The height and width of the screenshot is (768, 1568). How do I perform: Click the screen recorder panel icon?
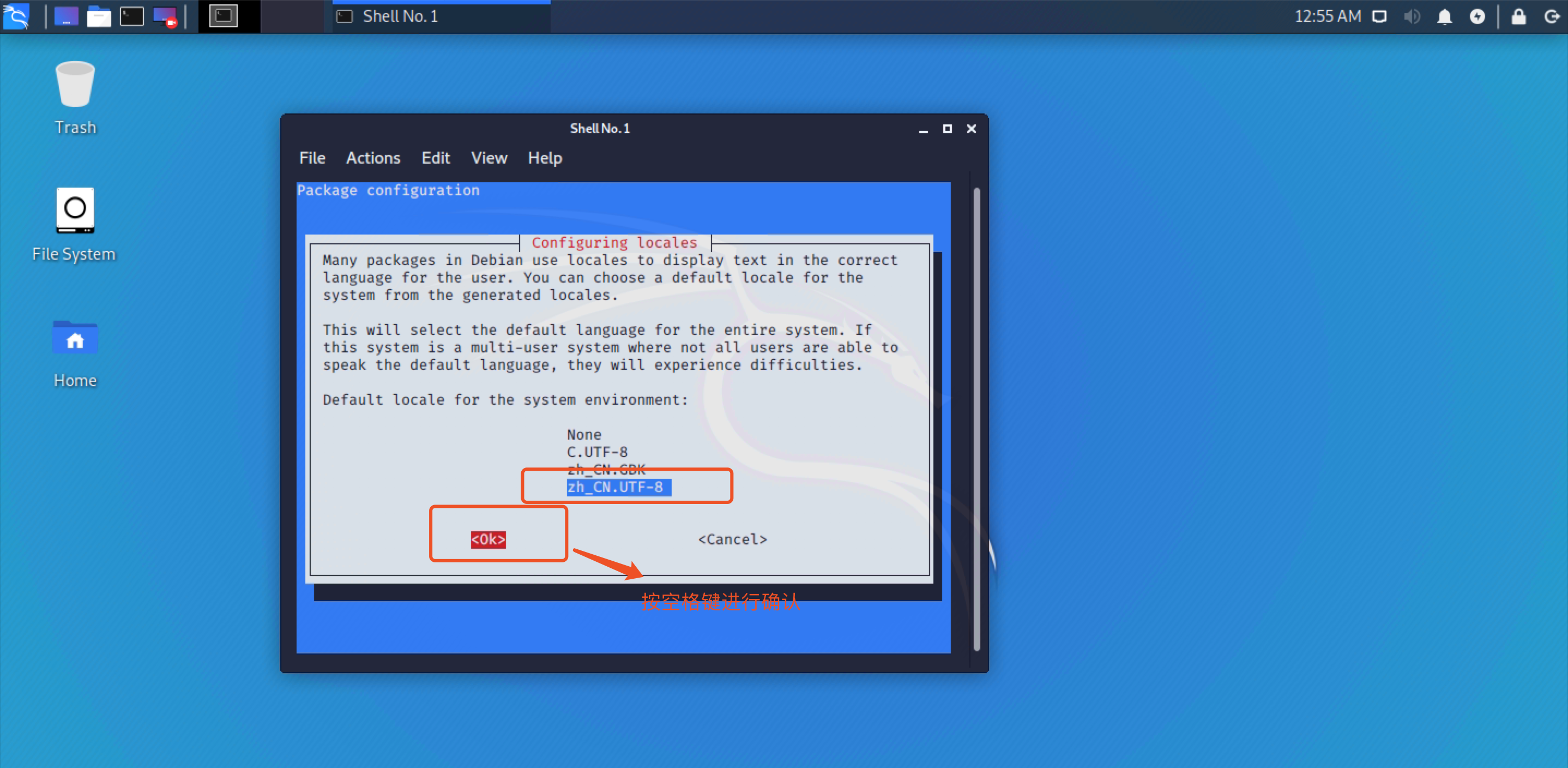[164, 16]
